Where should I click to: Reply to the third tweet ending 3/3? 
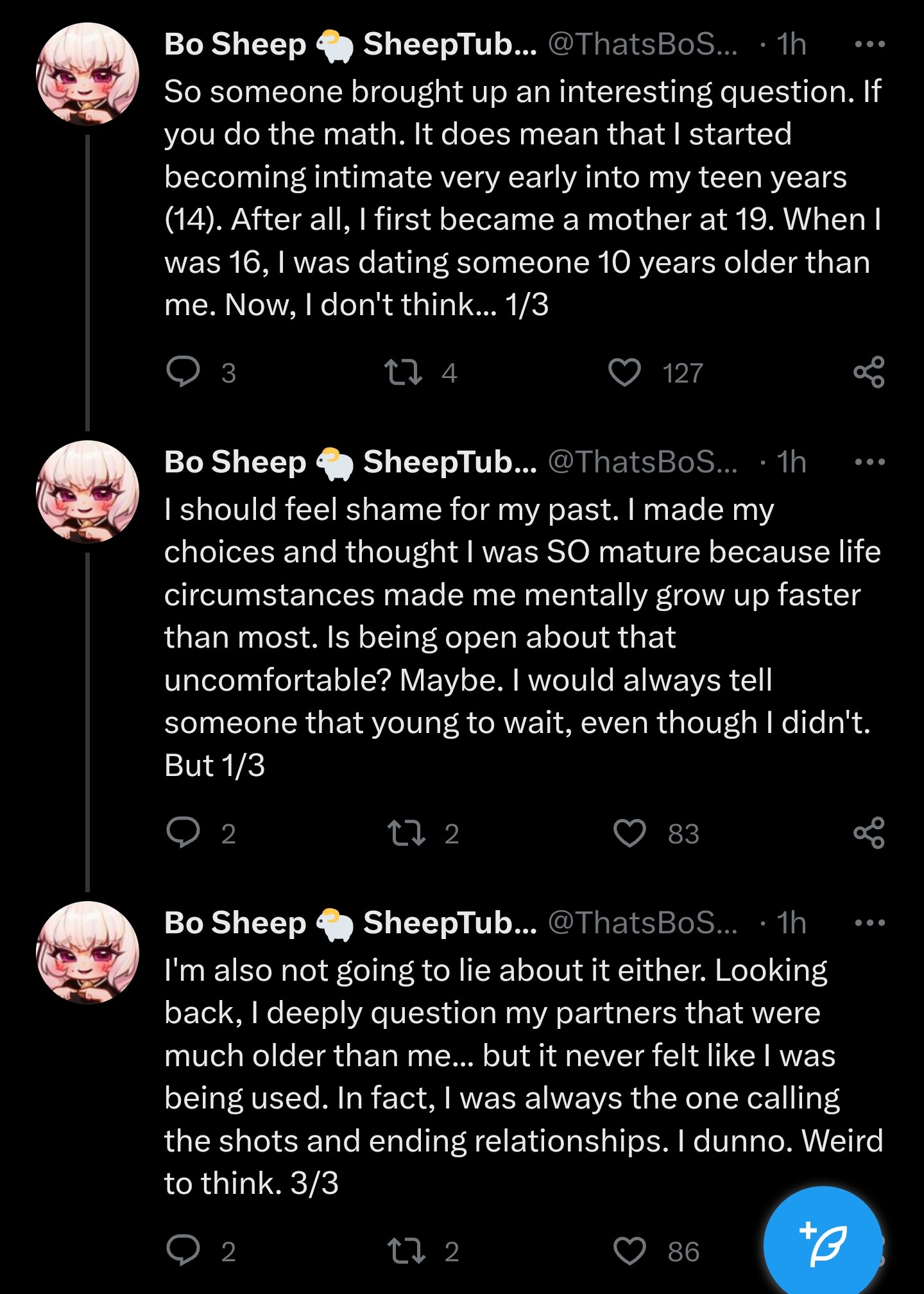pos(184,1250)
